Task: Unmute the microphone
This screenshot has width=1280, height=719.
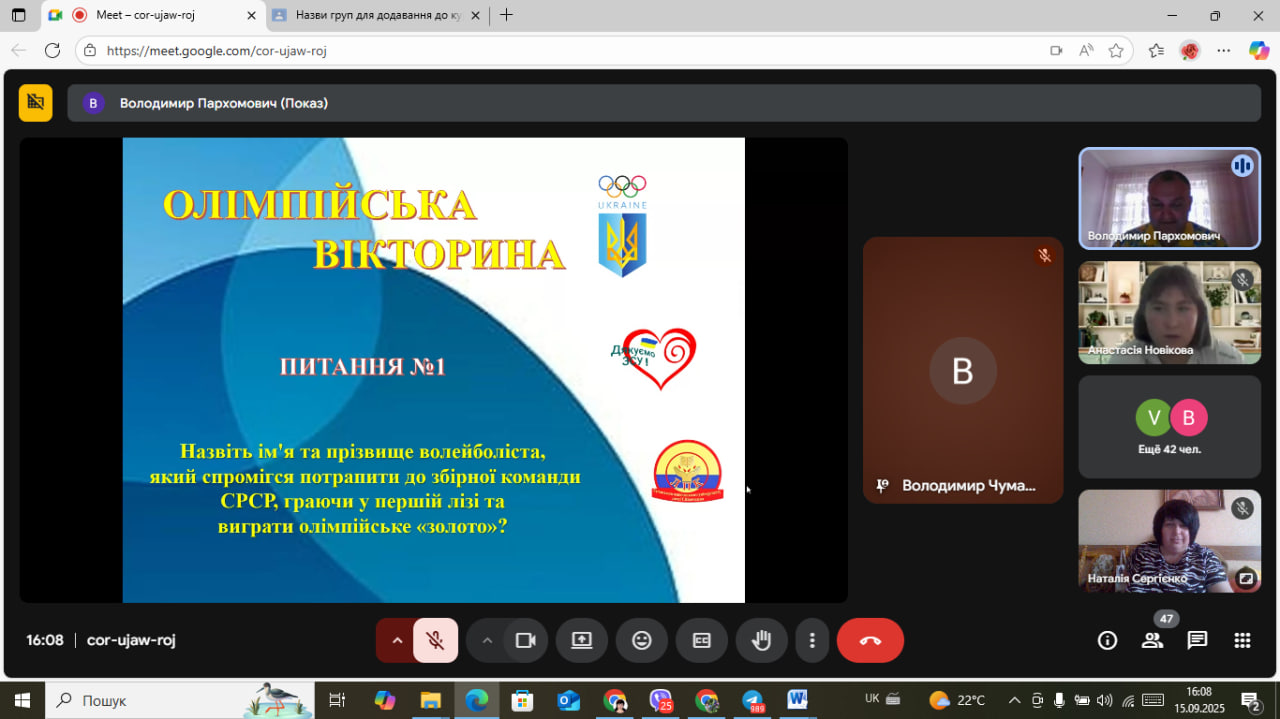Action: [x=436, y=641]
